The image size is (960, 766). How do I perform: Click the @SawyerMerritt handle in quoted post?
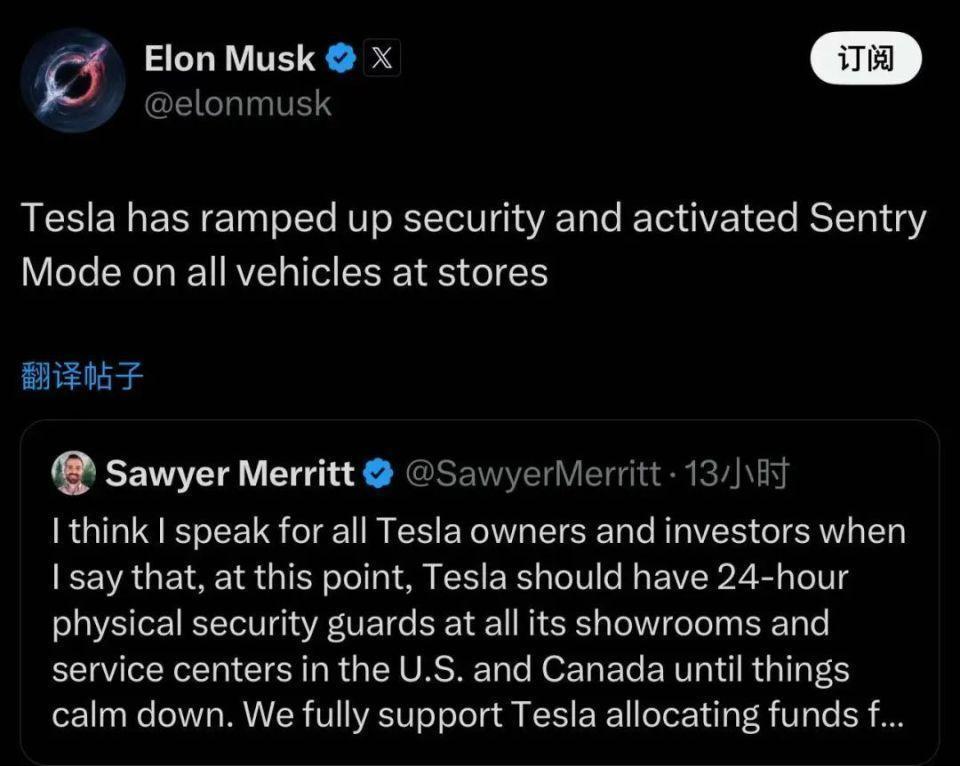point(531,473)
